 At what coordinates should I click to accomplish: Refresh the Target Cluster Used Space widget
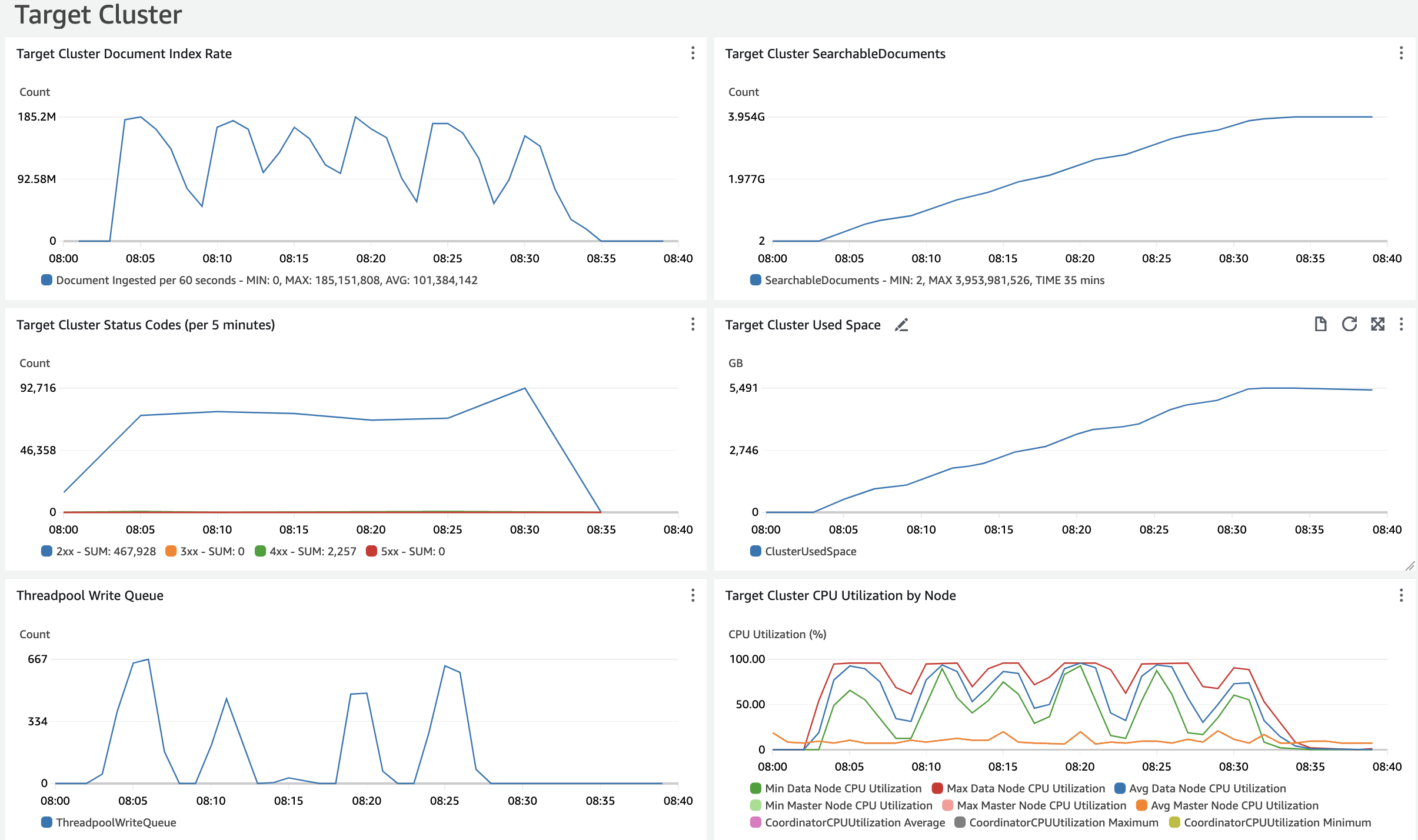pyautogui.click(x=1349, y=324)
